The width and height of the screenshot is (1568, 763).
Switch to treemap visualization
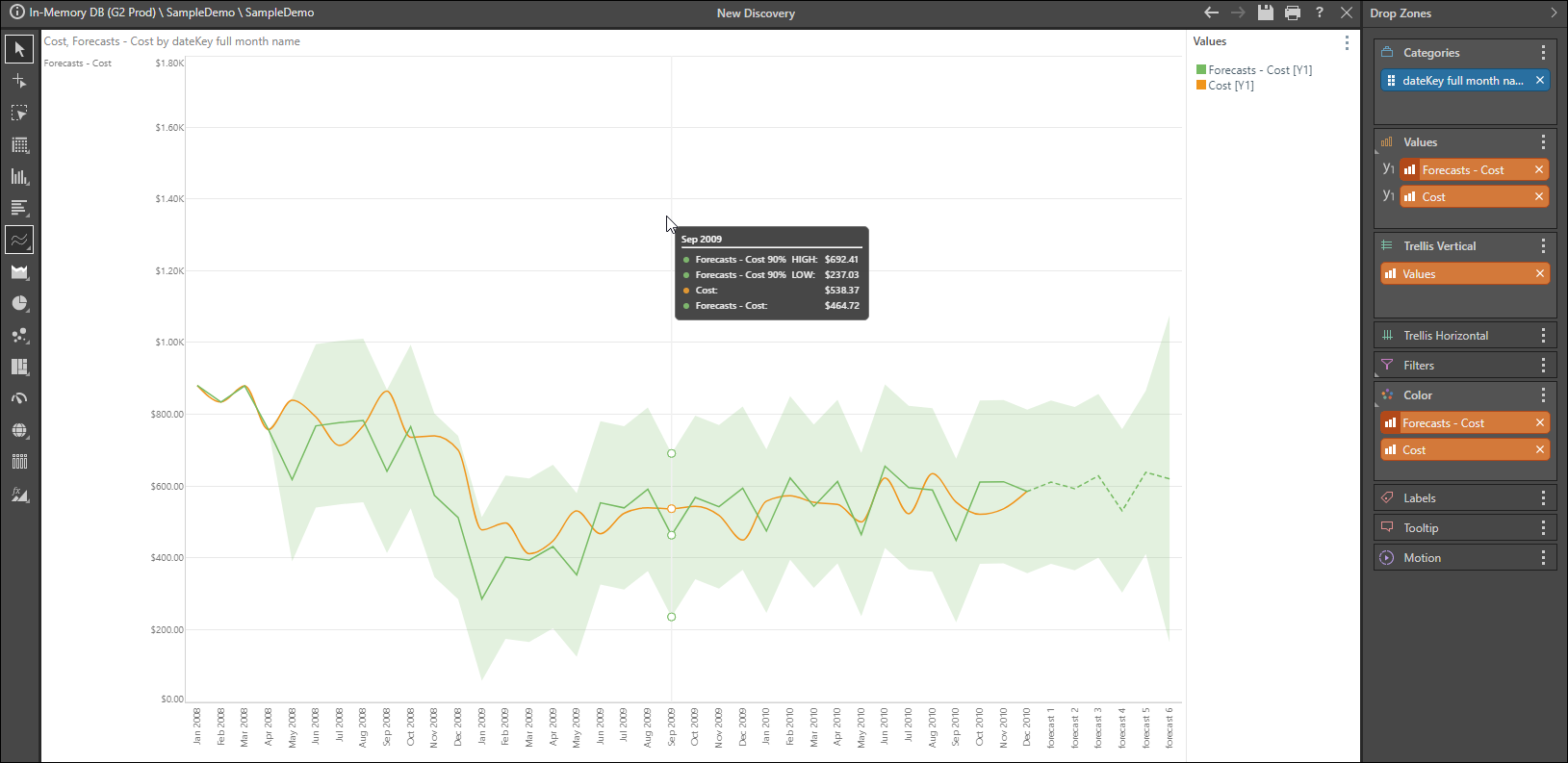click(19, 367)
